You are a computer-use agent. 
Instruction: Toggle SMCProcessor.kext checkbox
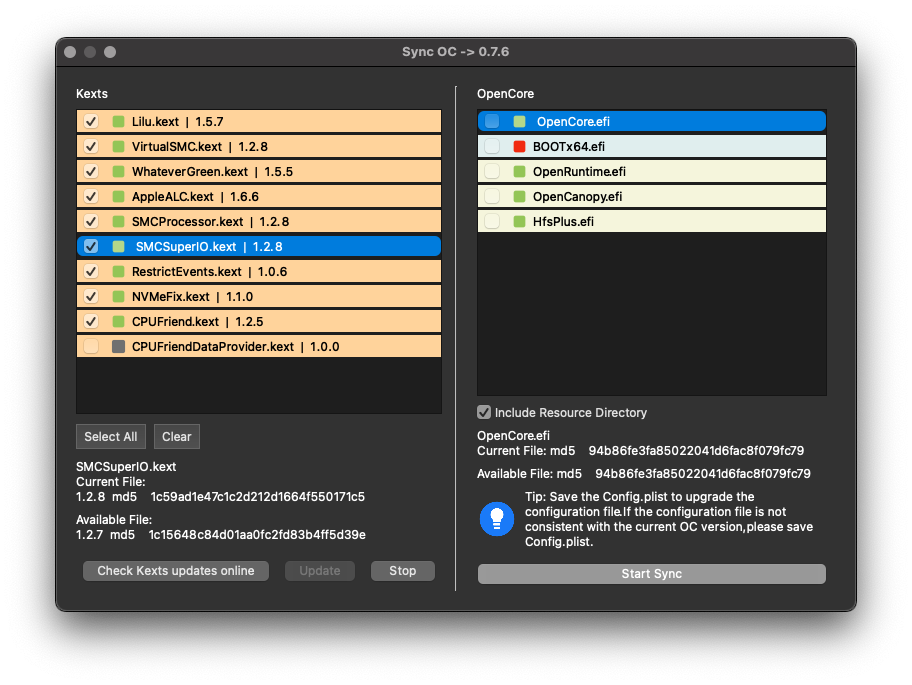(91, 222)
